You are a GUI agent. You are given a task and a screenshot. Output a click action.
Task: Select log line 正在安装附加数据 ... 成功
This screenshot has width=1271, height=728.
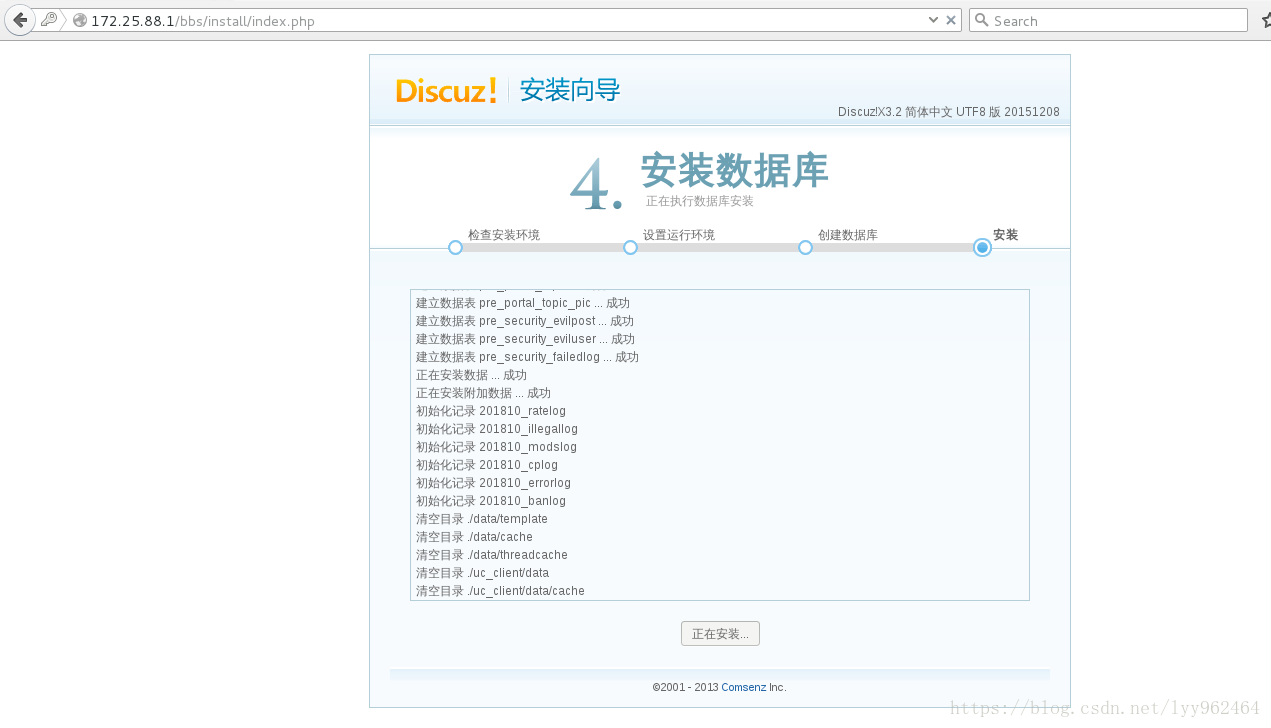tap(483, 393)
